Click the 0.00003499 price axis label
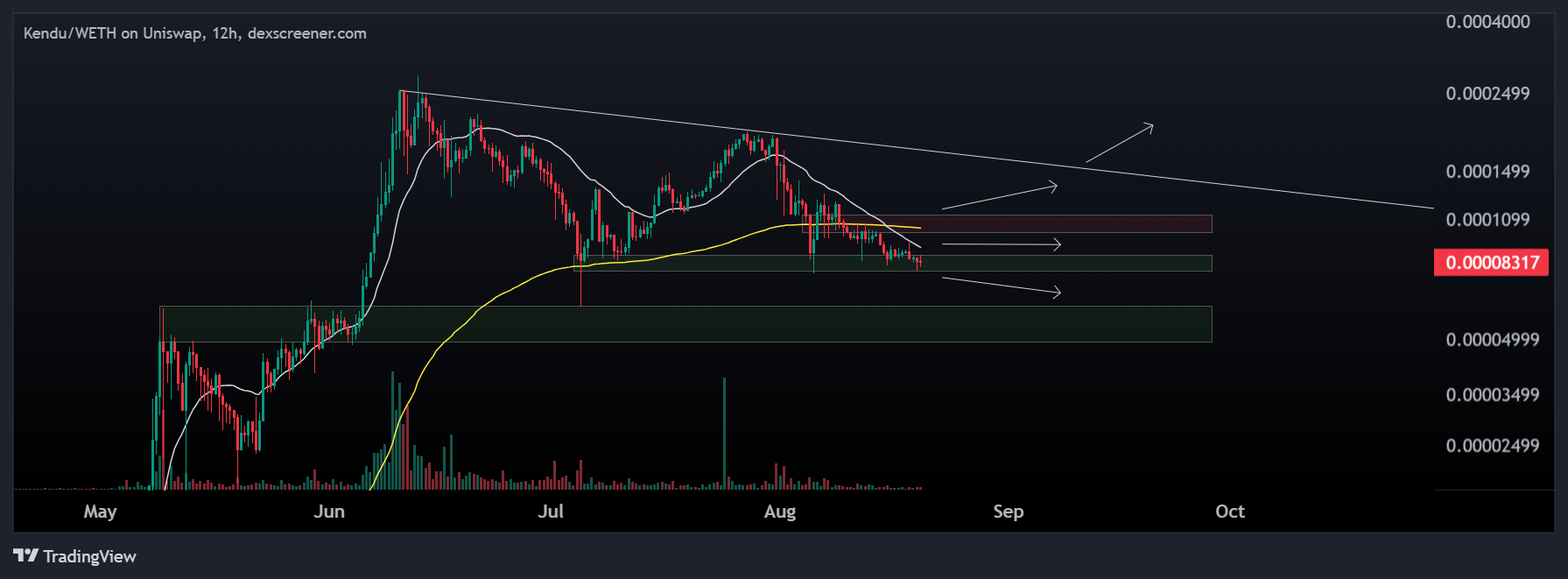Viewport: 1568px width, 579px height. tap(1492, 395)
